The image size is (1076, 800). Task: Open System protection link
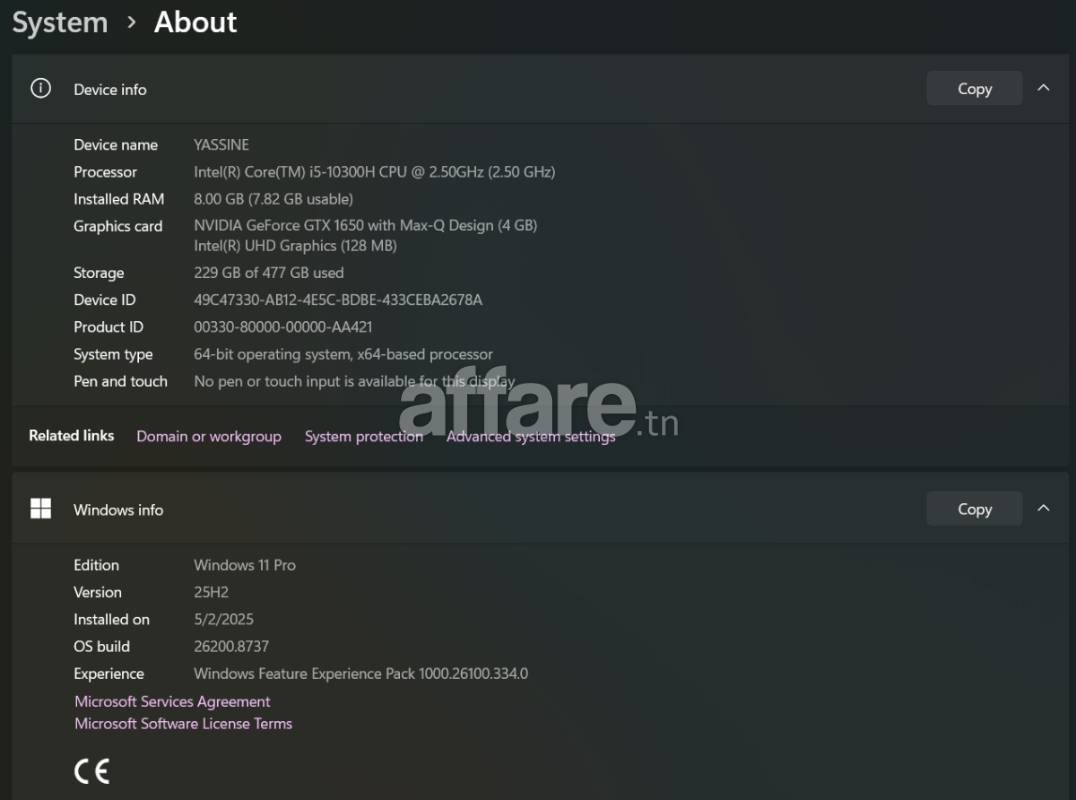coord(364,436)
